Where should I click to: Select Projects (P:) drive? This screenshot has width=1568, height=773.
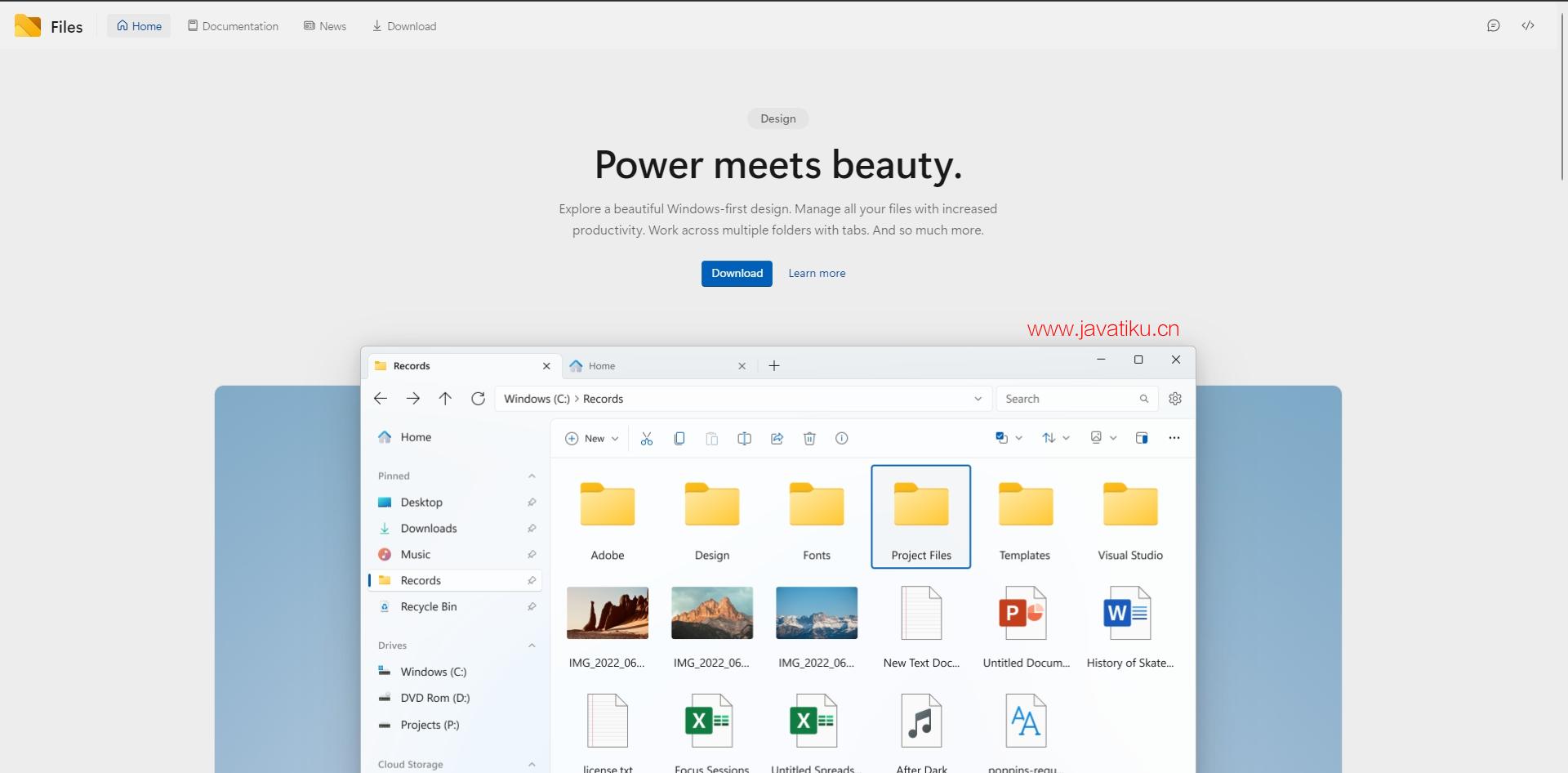(455, 725)
